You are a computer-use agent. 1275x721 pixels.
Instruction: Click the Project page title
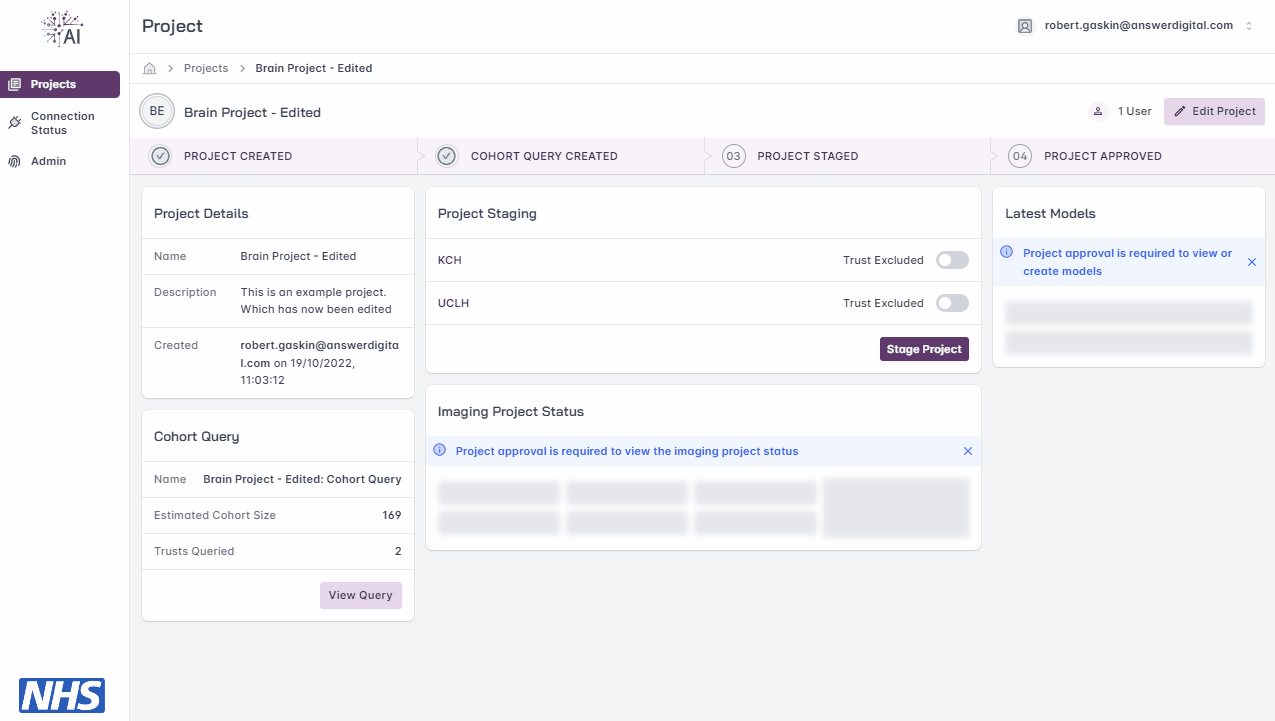coord(172,26)
